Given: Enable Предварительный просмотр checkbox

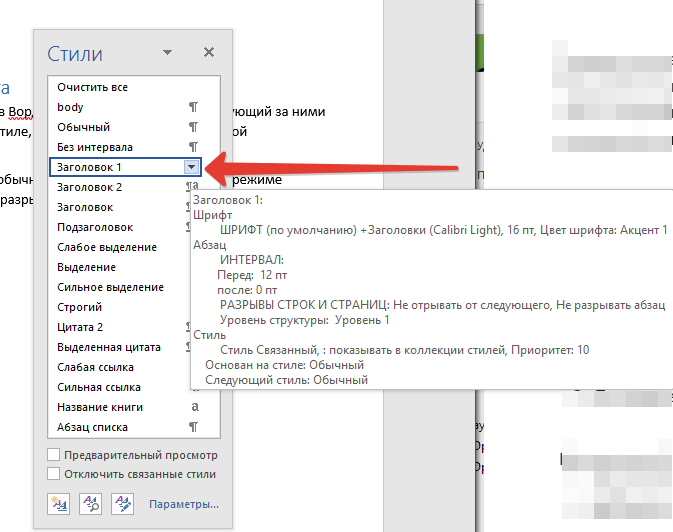Looking at the screenshot, I should click(54, 455).
